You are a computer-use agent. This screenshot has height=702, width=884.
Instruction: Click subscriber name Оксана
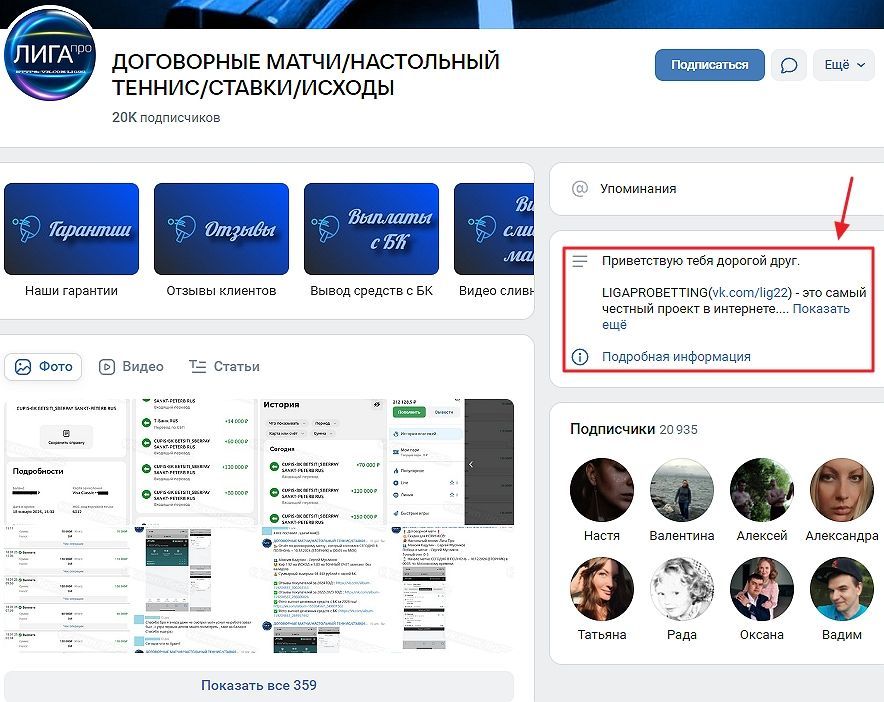point(762,635)
